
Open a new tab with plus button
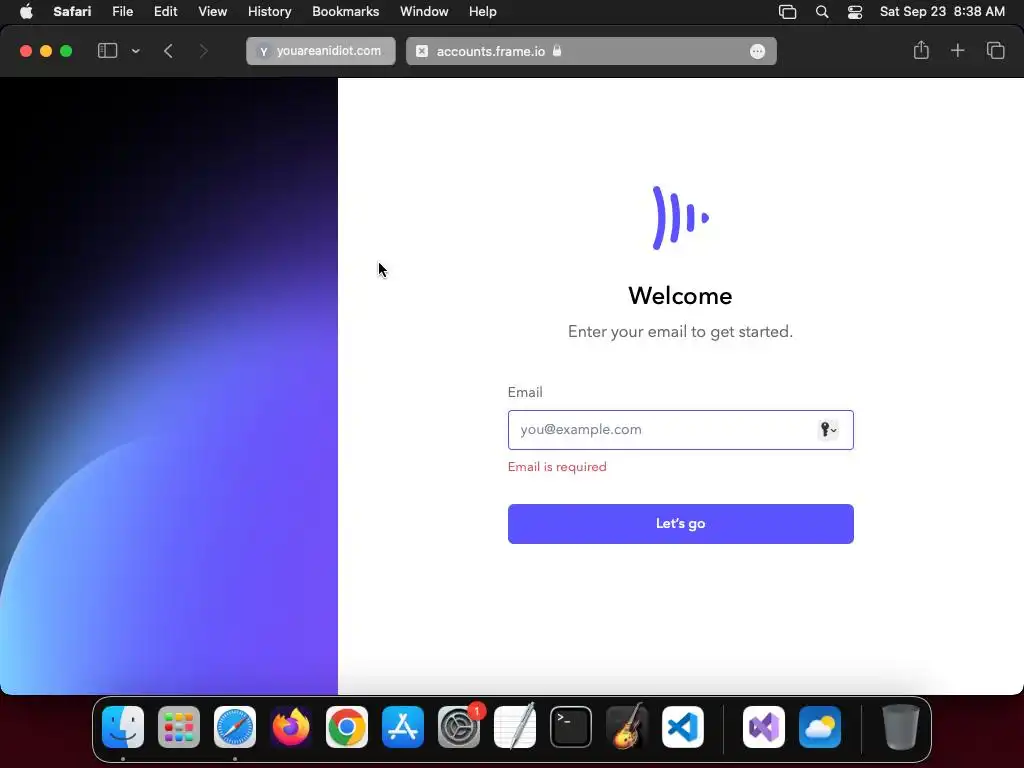(x=957, y=50)
